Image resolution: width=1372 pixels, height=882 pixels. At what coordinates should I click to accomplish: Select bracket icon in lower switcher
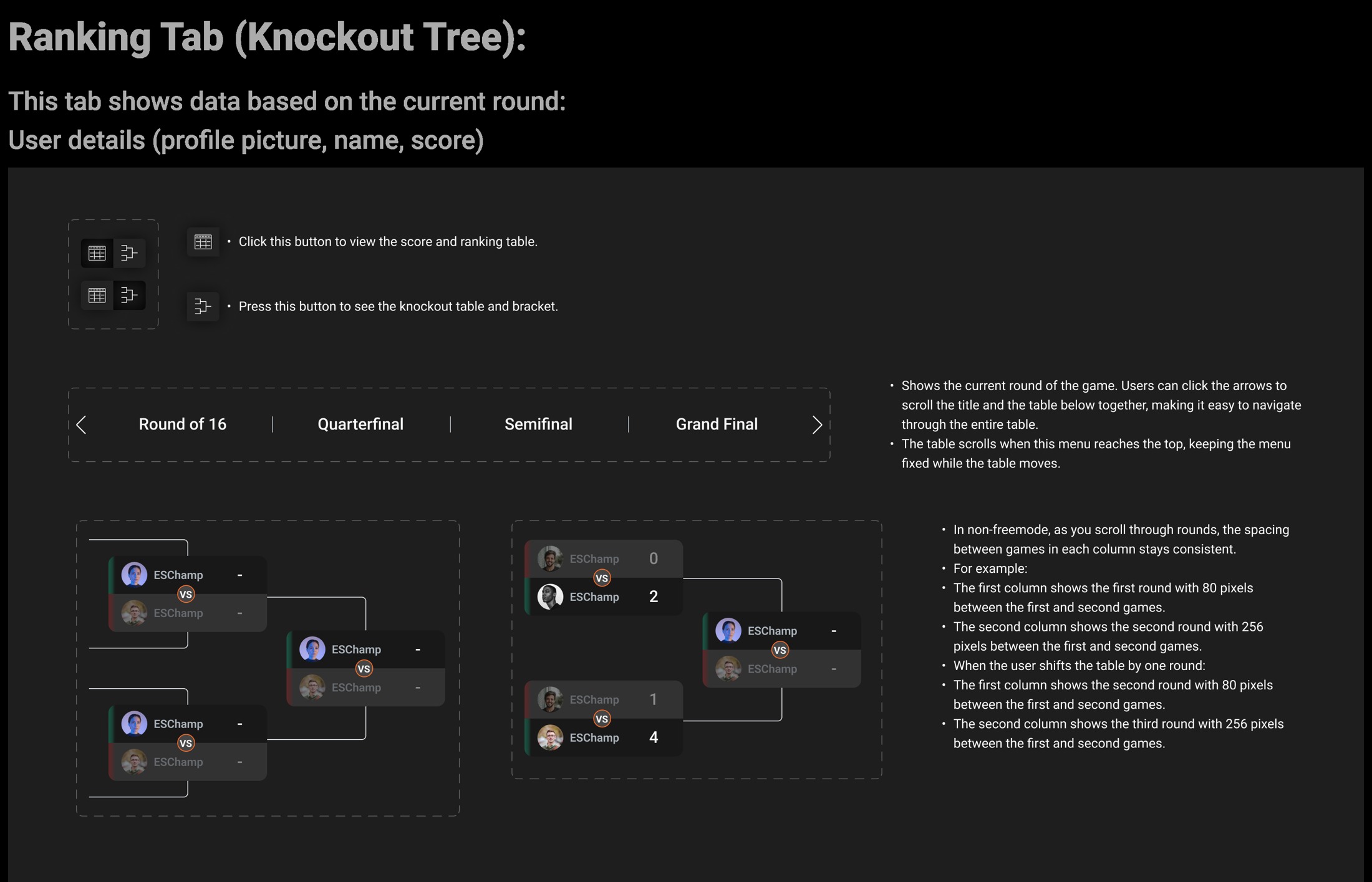(x=129, y=295)
